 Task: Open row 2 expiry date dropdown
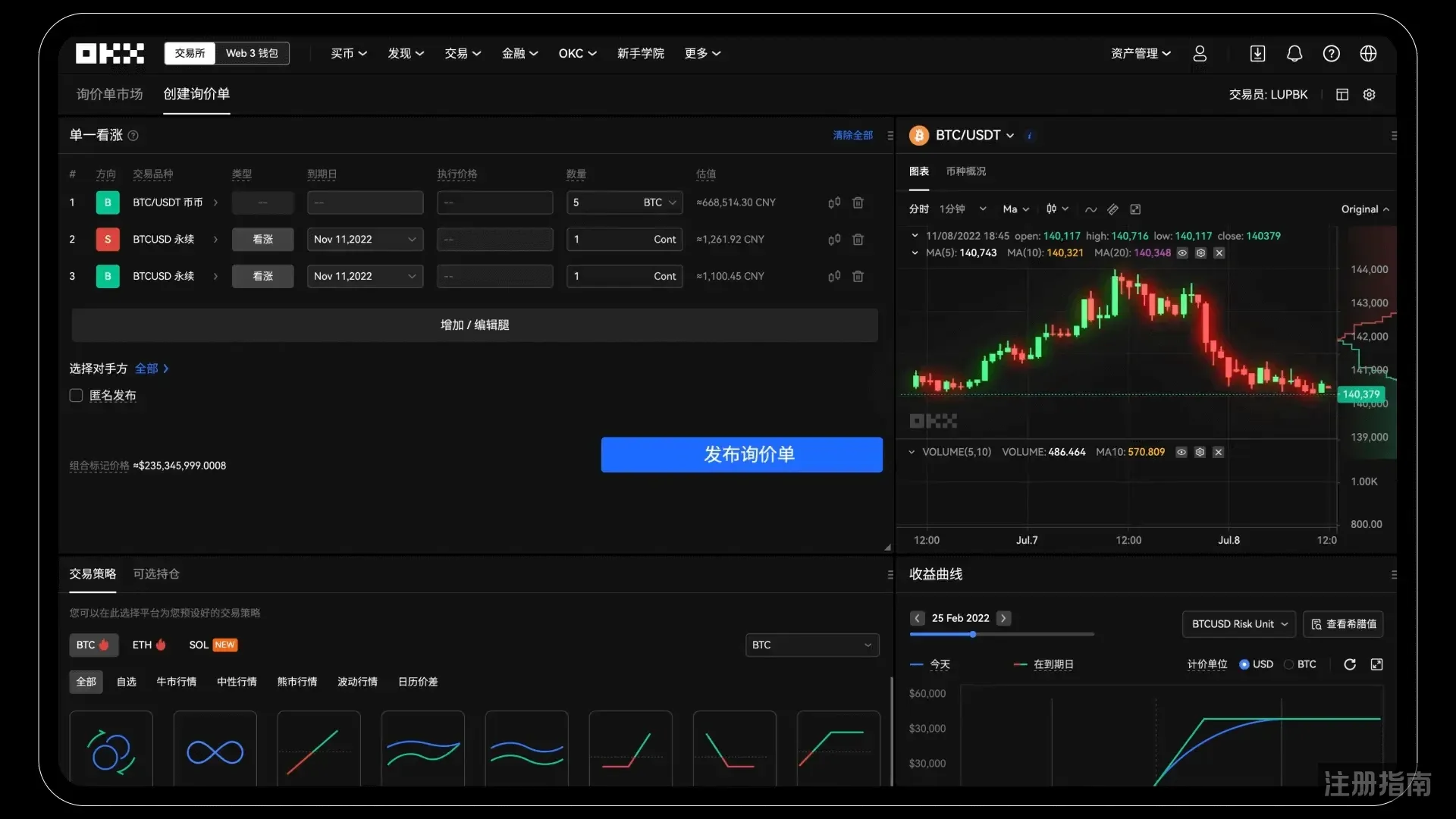pyautogui.click(x=366, y=240)
